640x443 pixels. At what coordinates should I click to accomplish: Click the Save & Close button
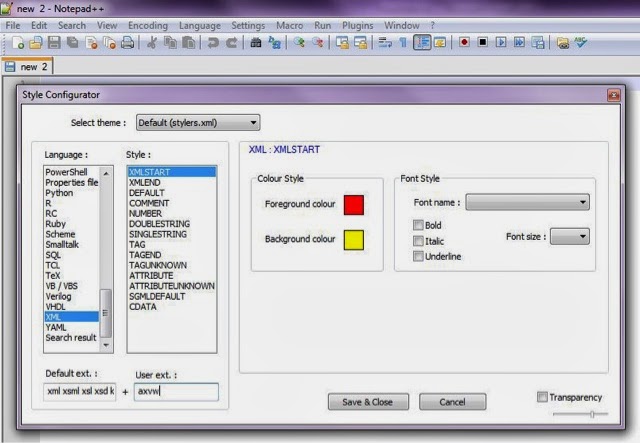(x=368, y=402)
